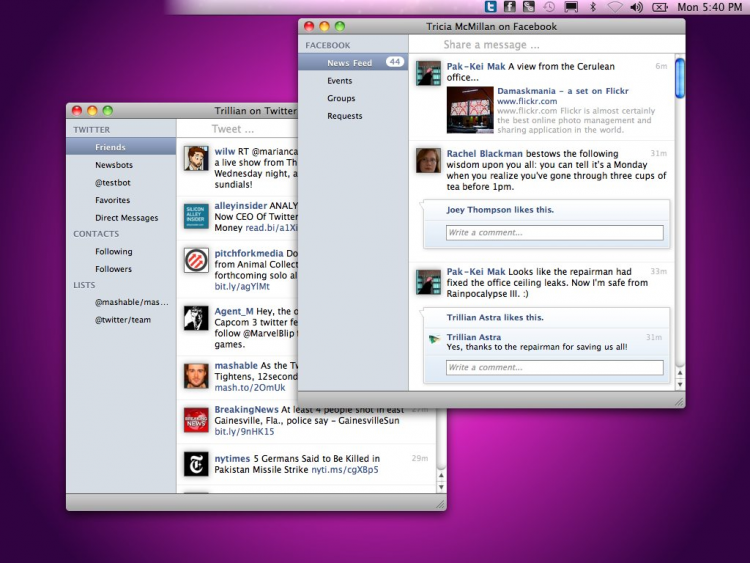The height and width of the screenshot is (563, 750).
Task: Click the 44 unread badge on News Feed
Action: 395,62
